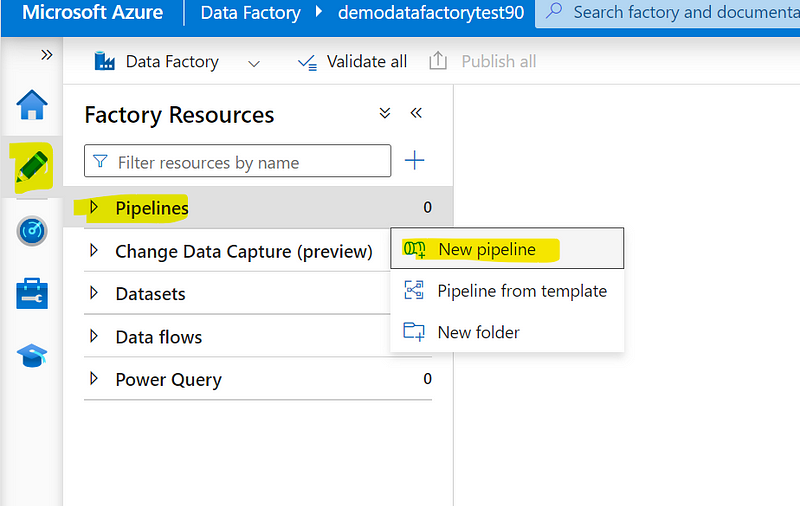Click the Factory Resources heading
The image size is (800, 506).
coord(179,115)
